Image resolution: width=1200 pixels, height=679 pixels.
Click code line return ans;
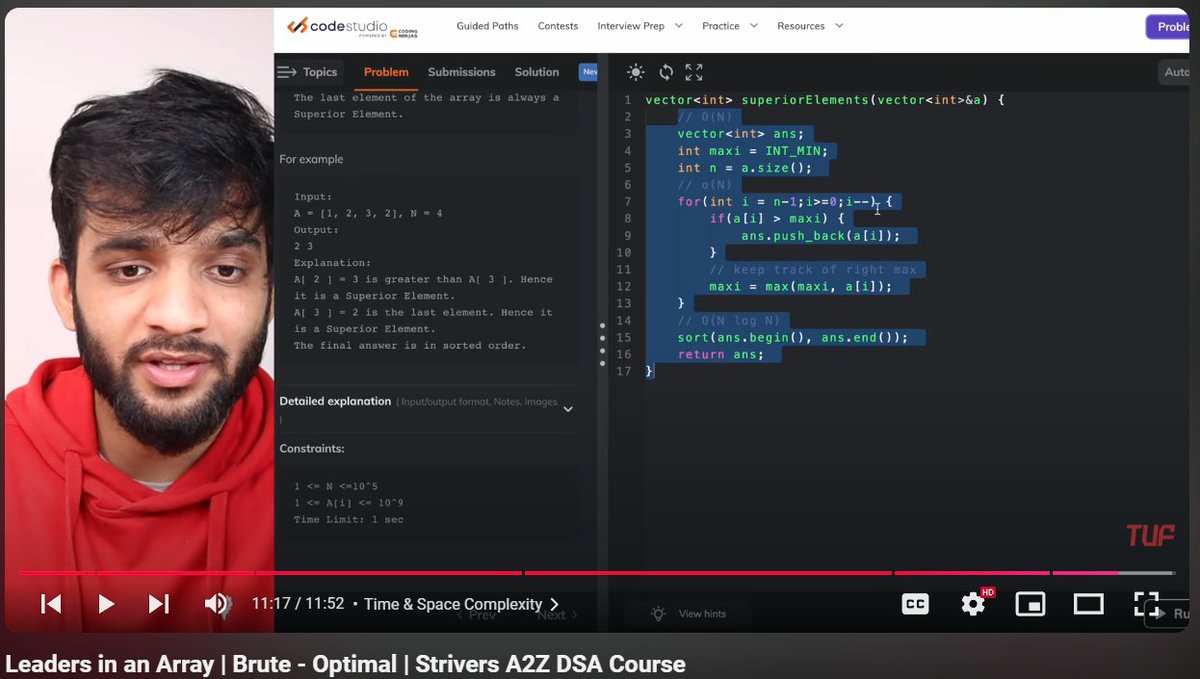pos(720,354)
